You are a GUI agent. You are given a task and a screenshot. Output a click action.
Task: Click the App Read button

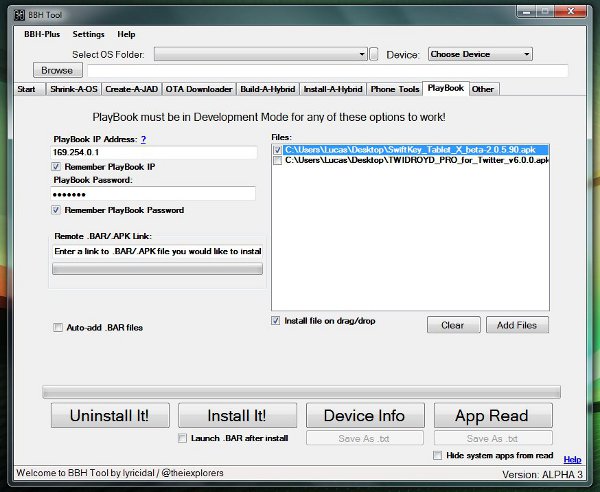pos(493,415)
